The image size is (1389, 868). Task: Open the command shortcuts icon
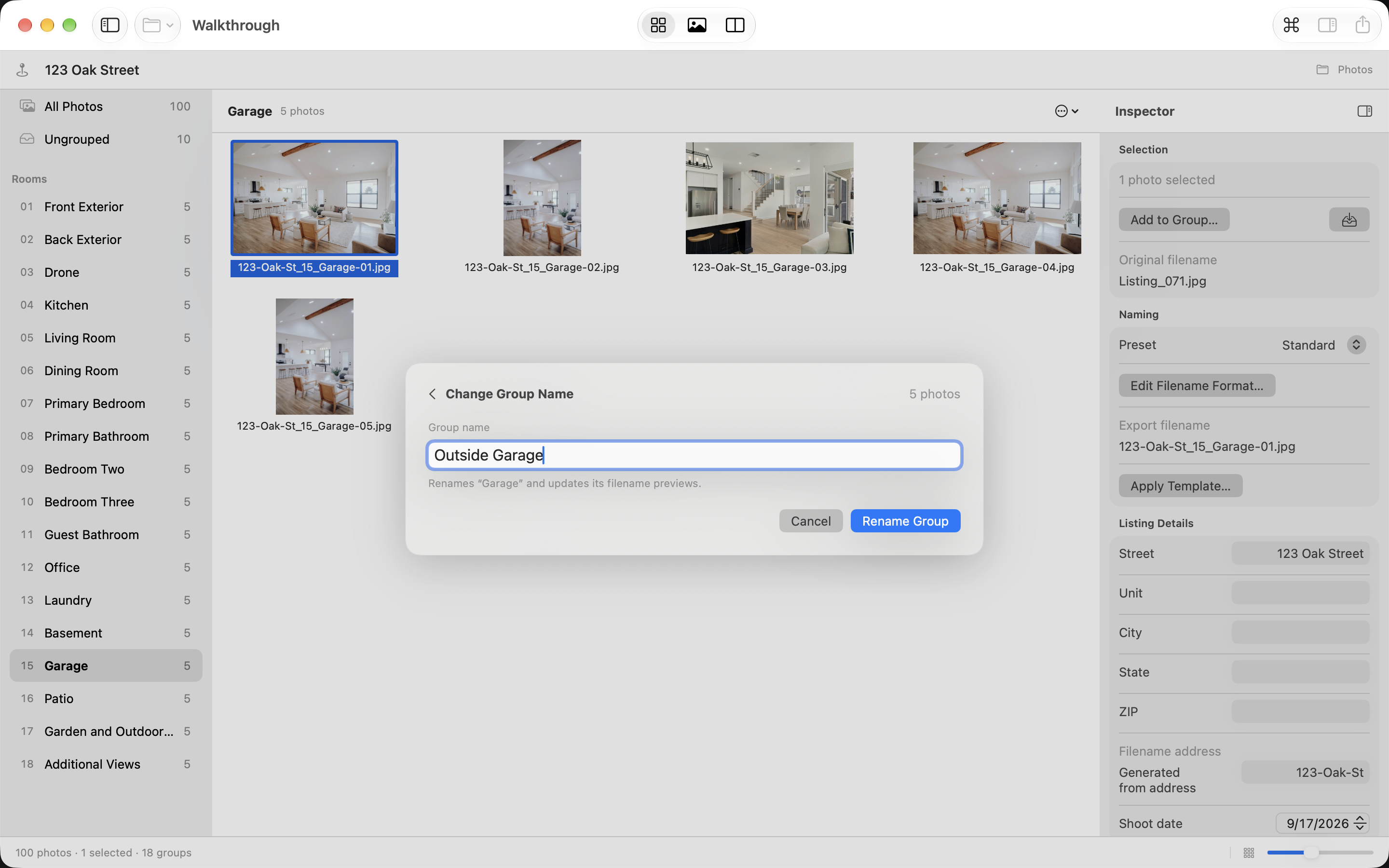[x=1291, y=25]
